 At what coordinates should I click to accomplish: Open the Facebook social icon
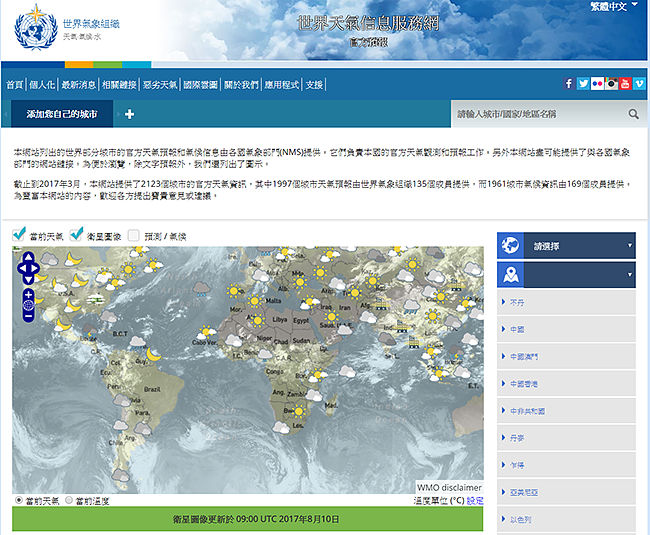[569, 84]
